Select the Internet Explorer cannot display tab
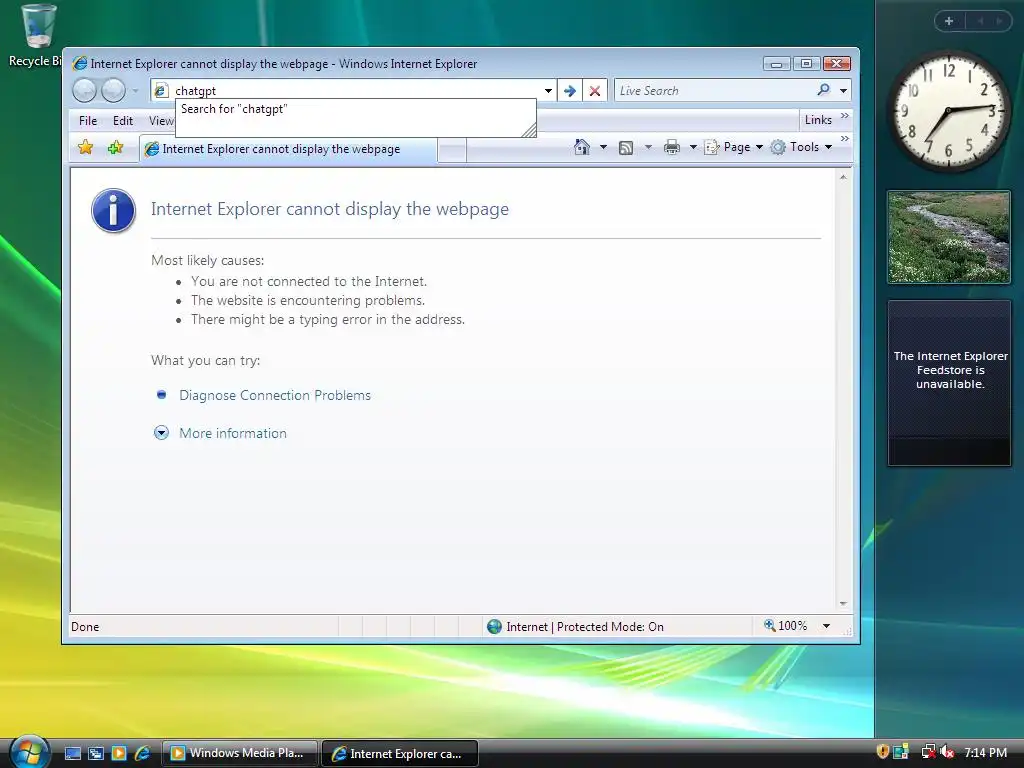 287,149
